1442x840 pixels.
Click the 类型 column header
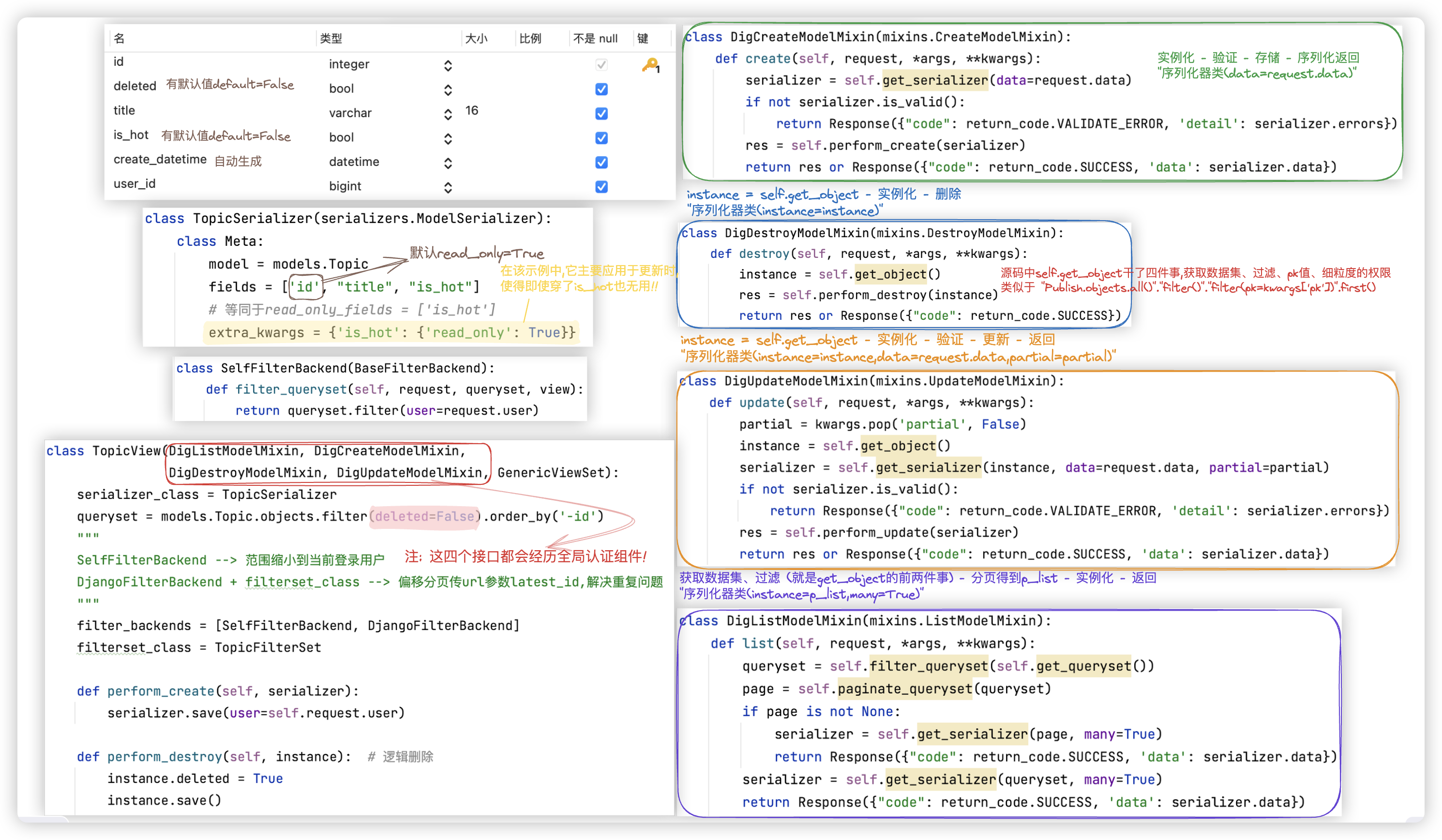(x=331, y=38)
